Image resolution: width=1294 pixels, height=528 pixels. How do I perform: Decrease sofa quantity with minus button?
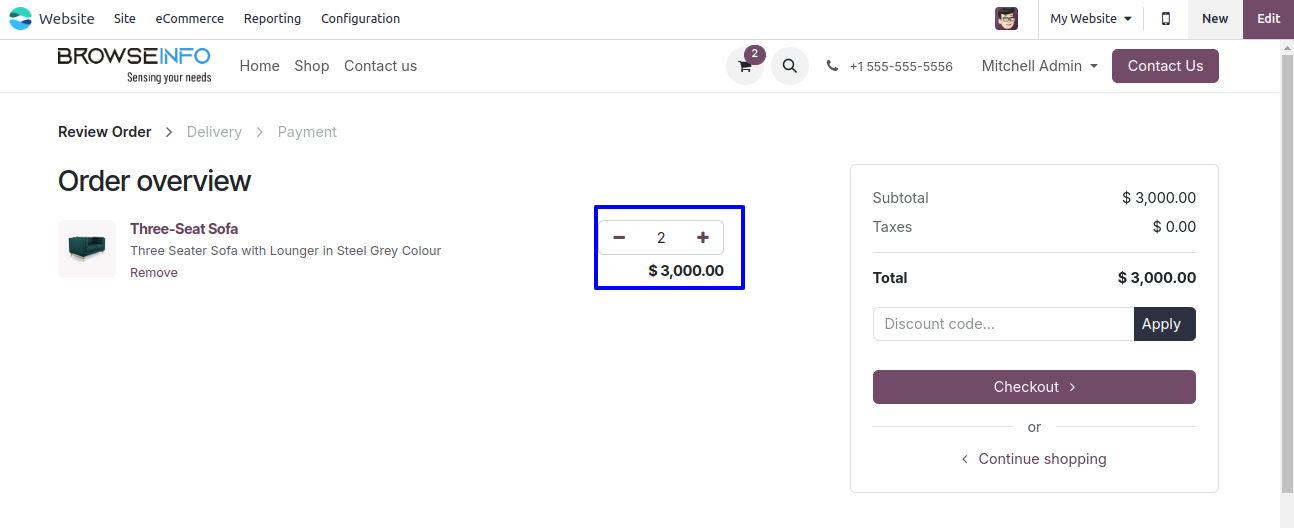coord(619,238)
